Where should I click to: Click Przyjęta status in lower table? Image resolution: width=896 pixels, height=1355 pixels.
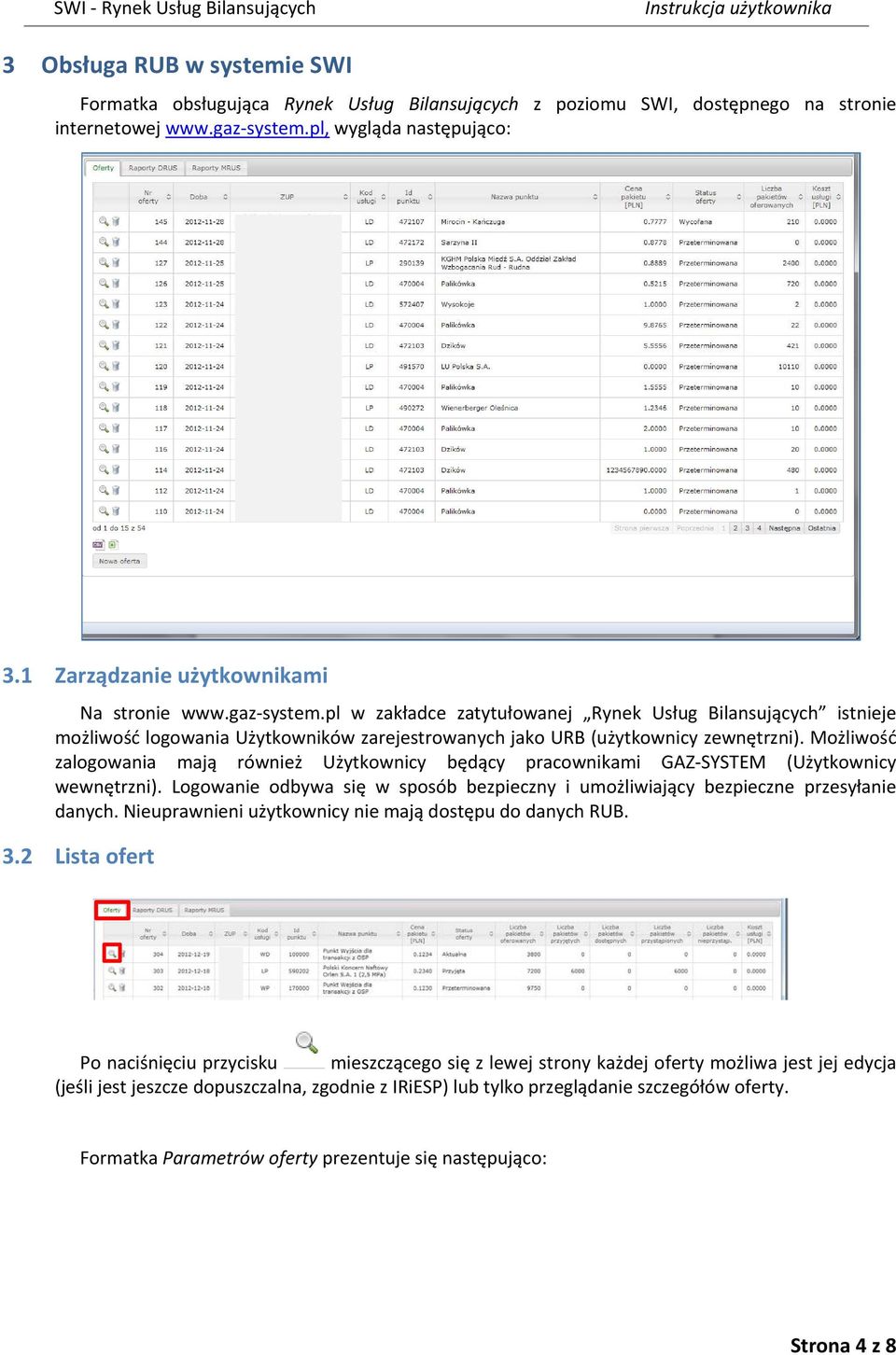pyautogui.click(x=454, y=971)
